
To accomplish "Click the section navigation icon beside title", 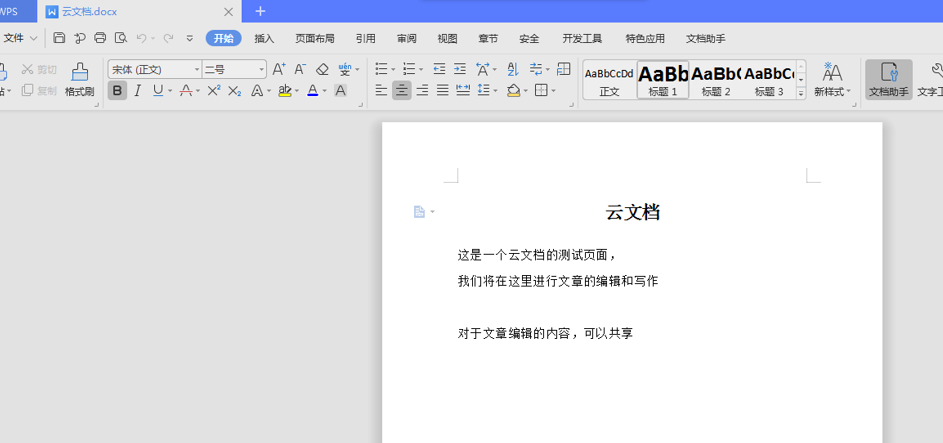I will 419,212.
